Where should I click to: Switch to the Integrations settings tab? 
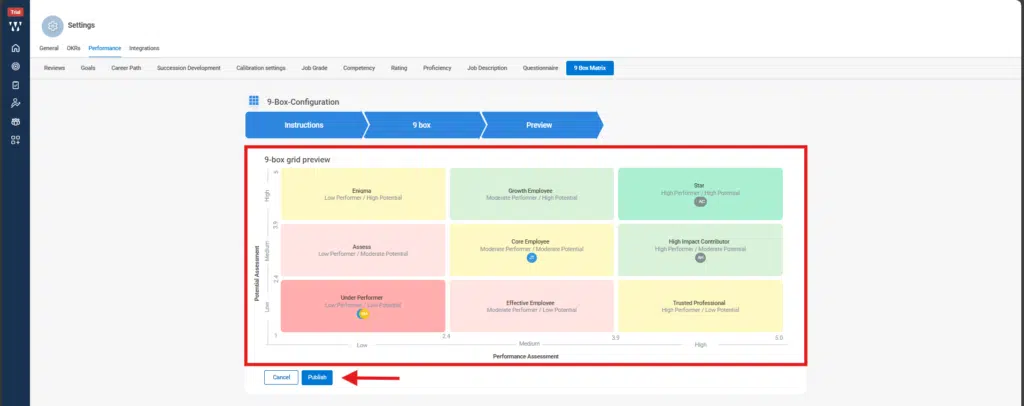(x=144, y=48)
